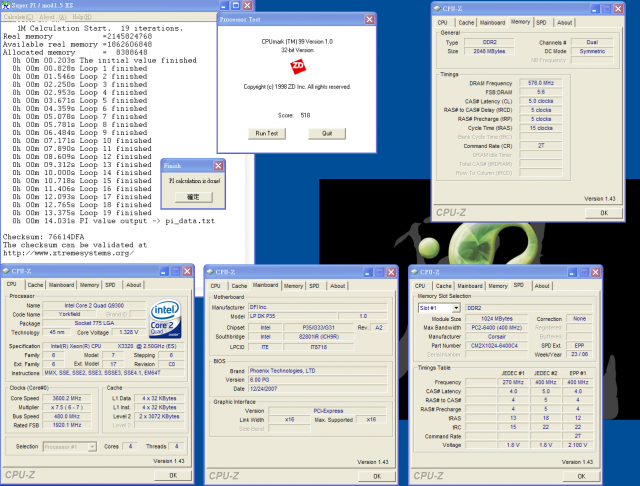Screen dimensions: 640x486
Task: Open the About menu in Super PI
Action: (52, 17)
